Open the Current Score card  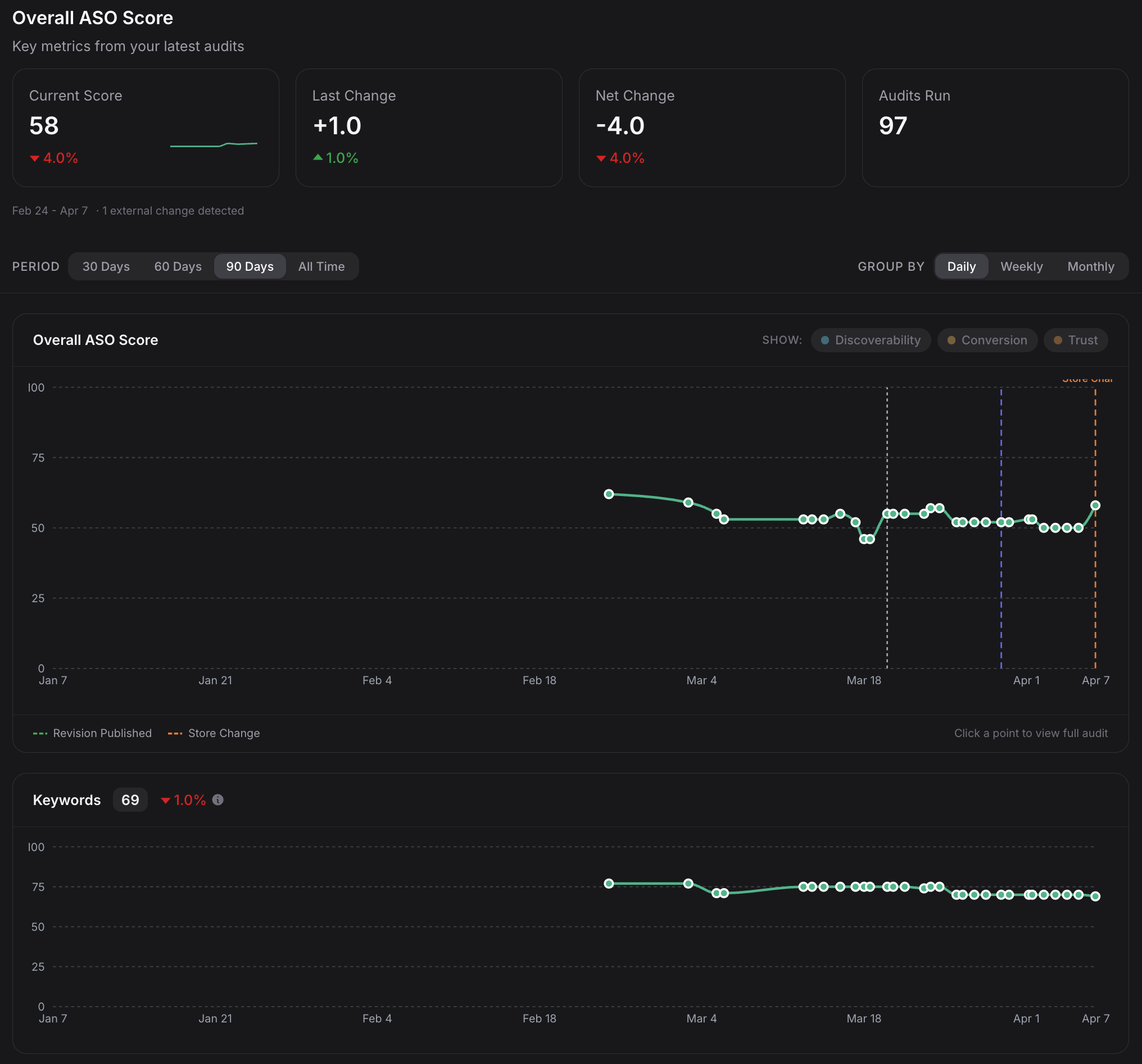click(146, 128)
